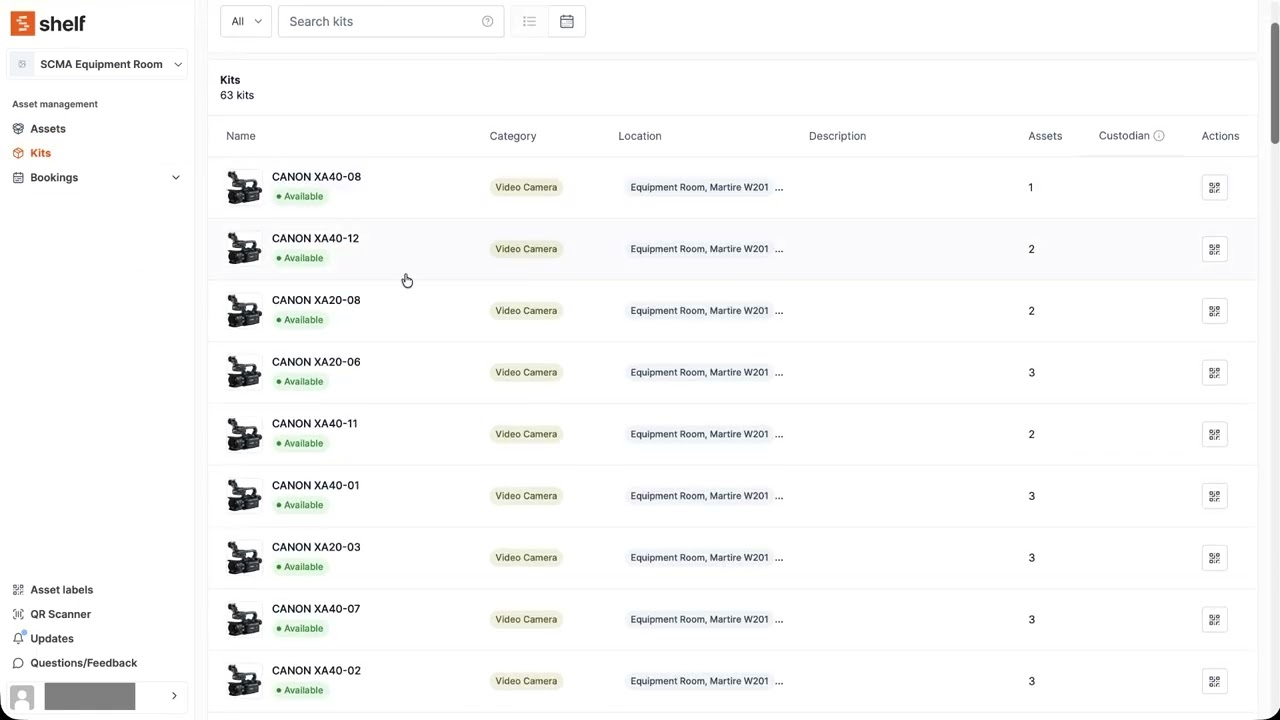Image resolution: width=1280 pixels, height=720 pixels.
Task: Go to Assets page
Action: coord(48,129)
